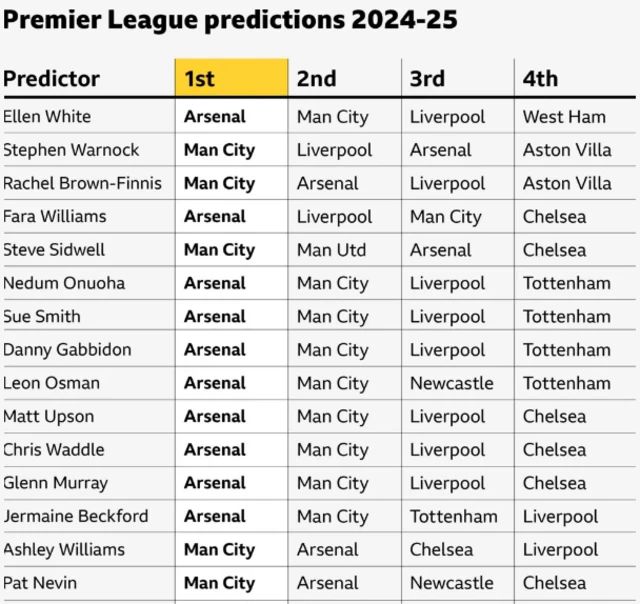Screen dimensions: 640x604
Task: Select Stephen Warnock's name in the table
Action: click(x=71, y=150)
